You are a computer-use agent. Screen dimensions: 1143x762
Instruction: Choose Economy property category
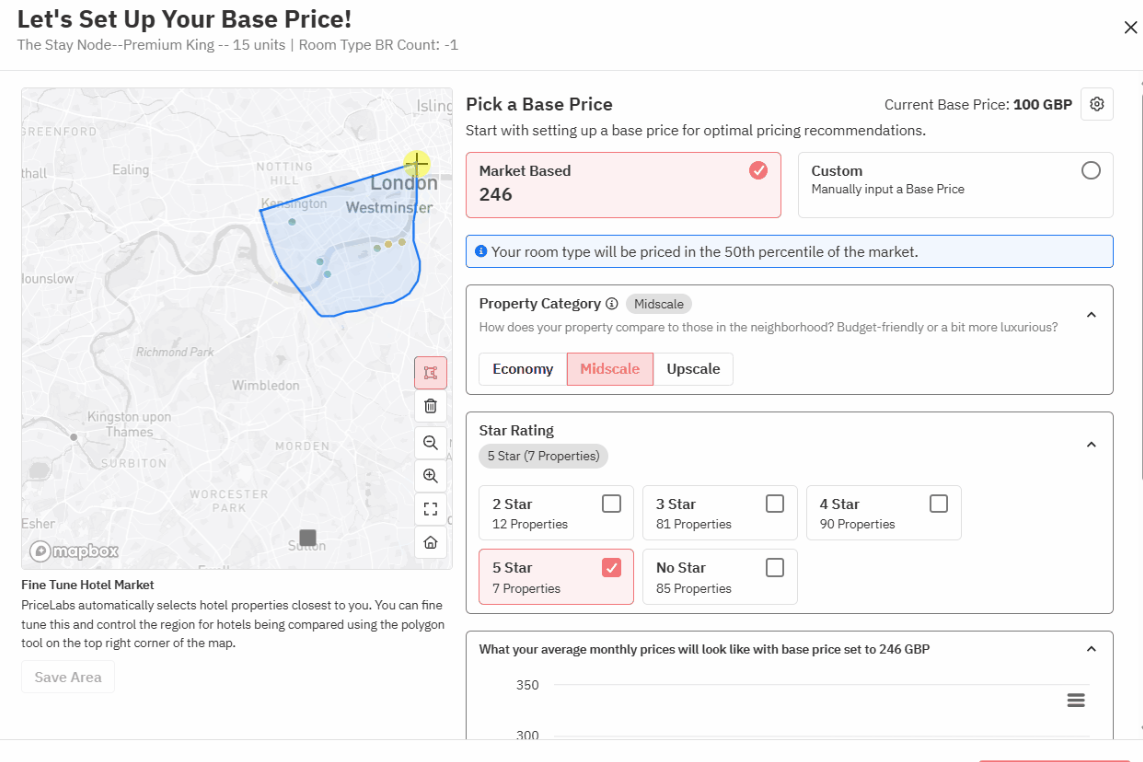[x=523, y=369]
